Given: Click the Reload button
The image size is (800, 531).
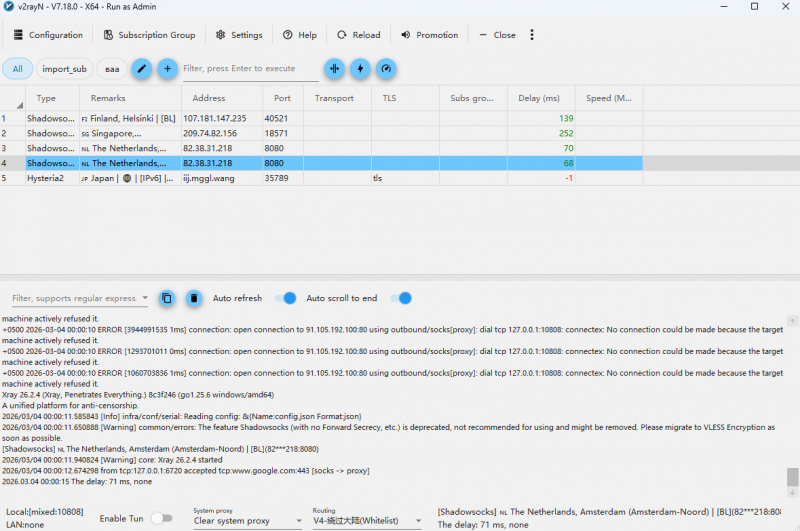Looking at the screenshot, I should (358, 35).
